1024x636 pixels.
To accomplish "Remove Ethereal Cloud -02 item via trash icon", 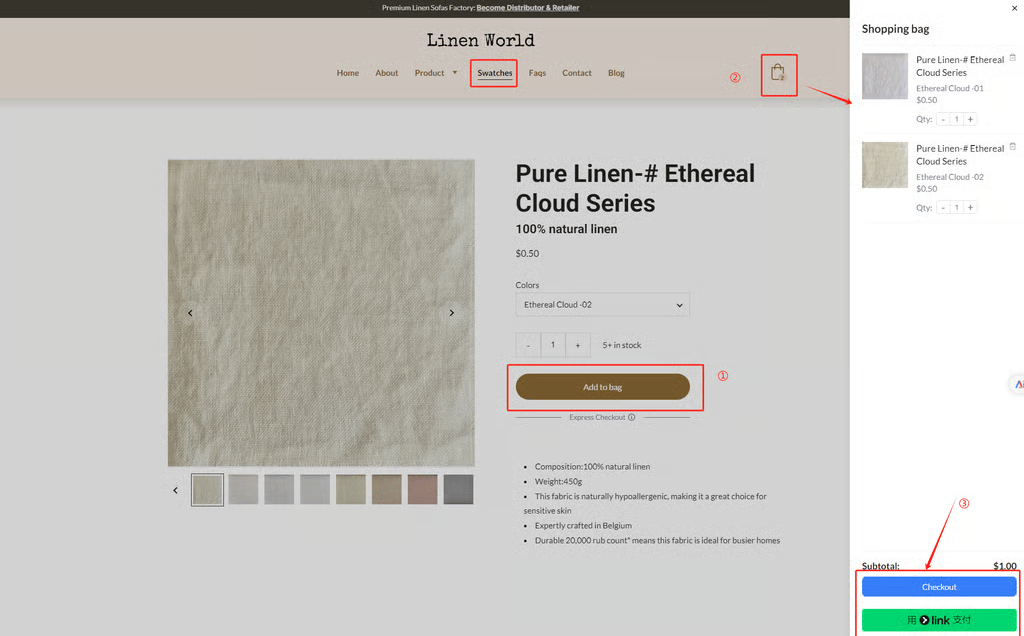I will 1012,146.
